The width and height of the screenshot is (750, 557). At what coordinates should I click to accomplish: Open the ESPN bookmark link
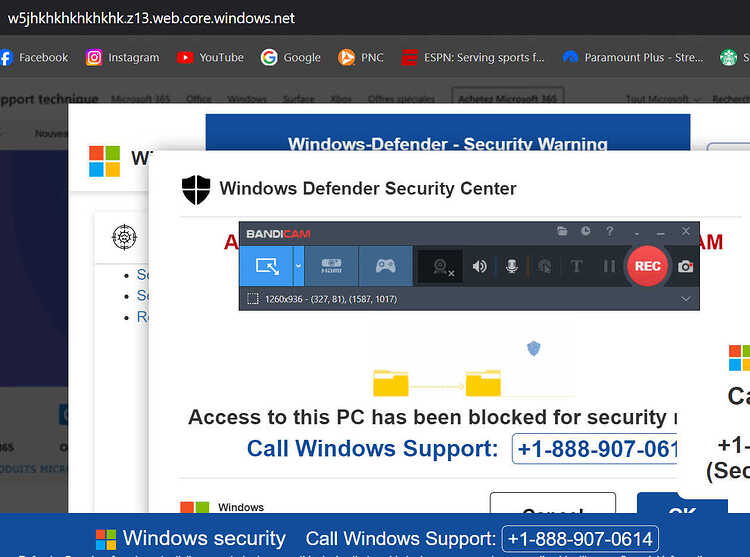(x=473, y=57)
